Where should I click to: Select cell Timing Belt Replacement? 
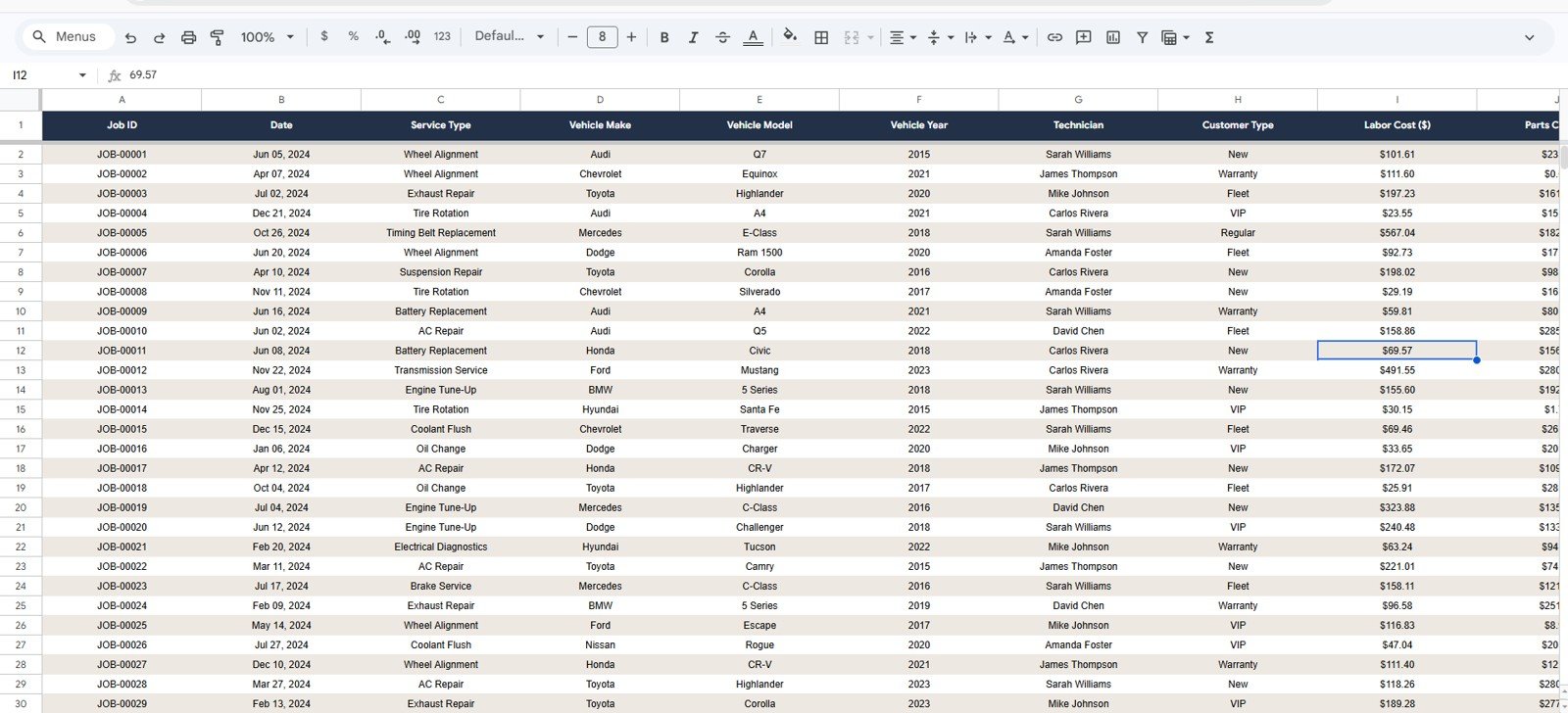[440, 233]
